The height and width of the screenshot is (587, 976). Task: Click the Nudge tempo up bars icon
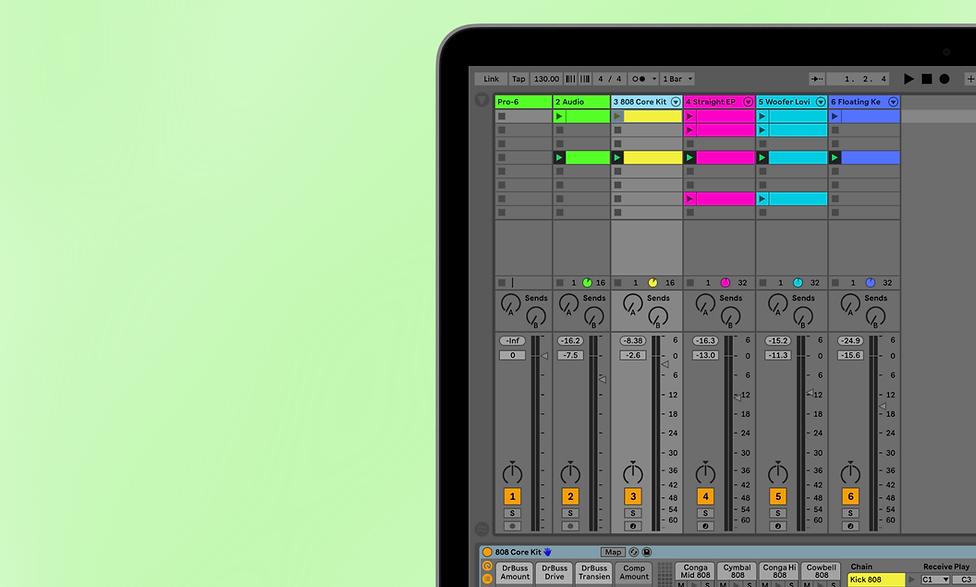pos(585,79)
